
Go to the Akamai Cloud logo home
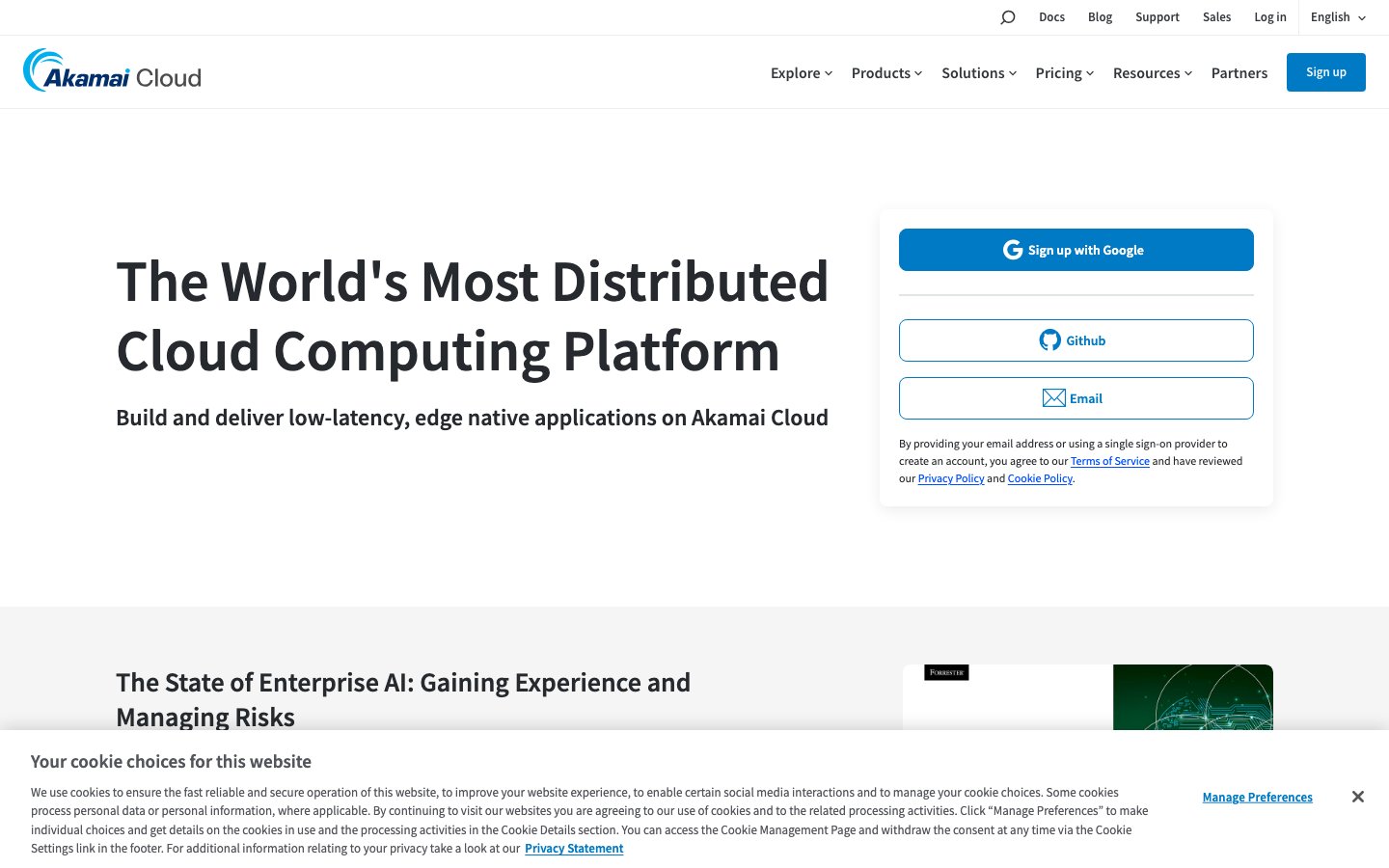112,71
